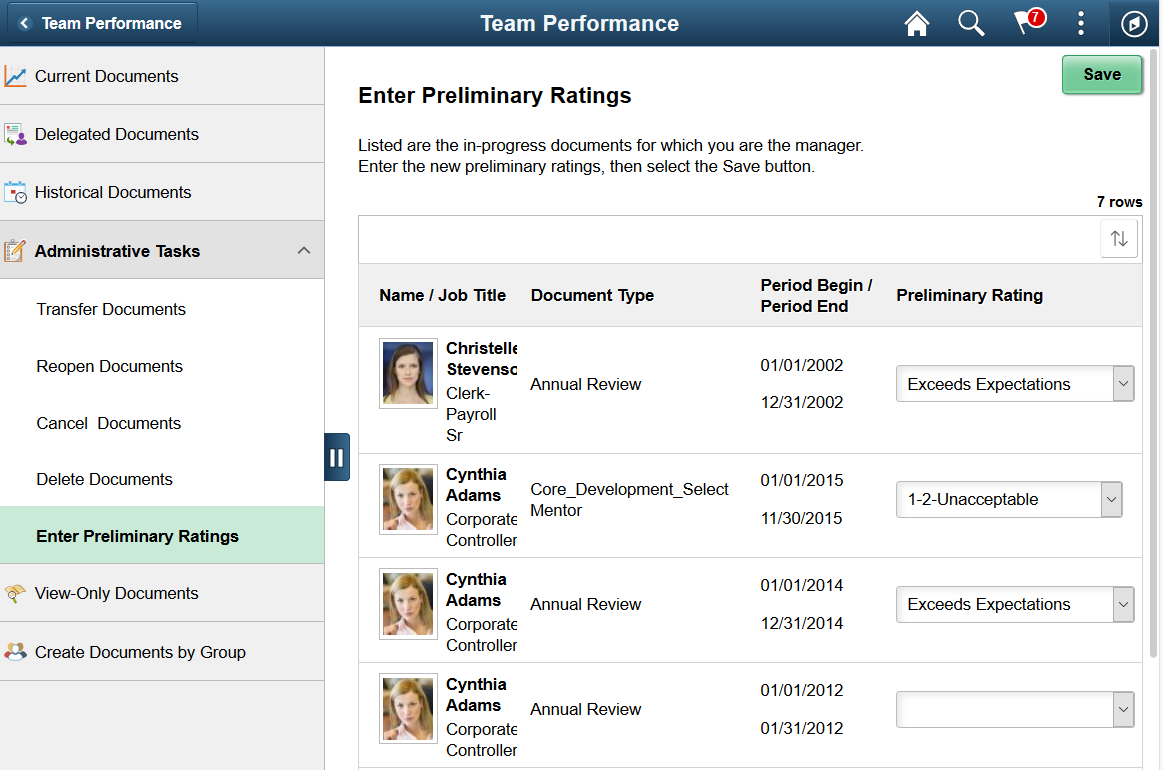The image size is (1166, 770).
Task: Go back via Team Performance back button
Action: (x=102, y=23)
